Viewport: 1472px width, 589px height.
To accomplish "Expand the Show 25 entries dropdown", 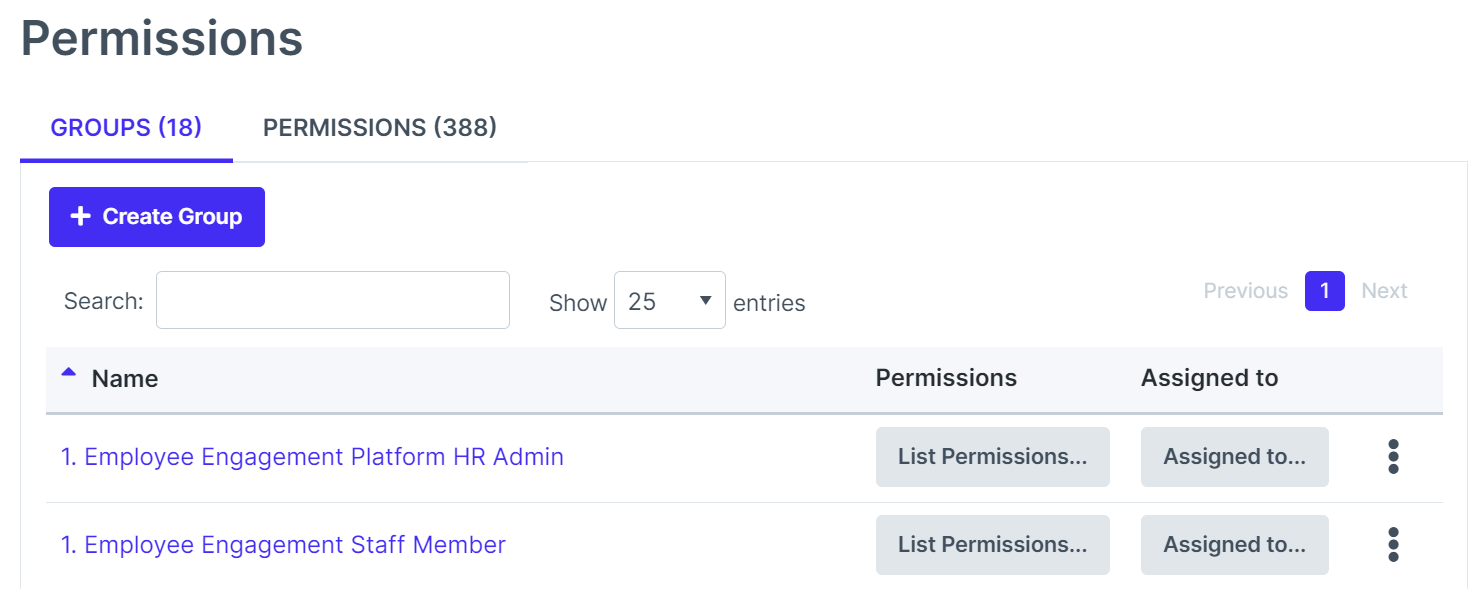I will [669, 300].
